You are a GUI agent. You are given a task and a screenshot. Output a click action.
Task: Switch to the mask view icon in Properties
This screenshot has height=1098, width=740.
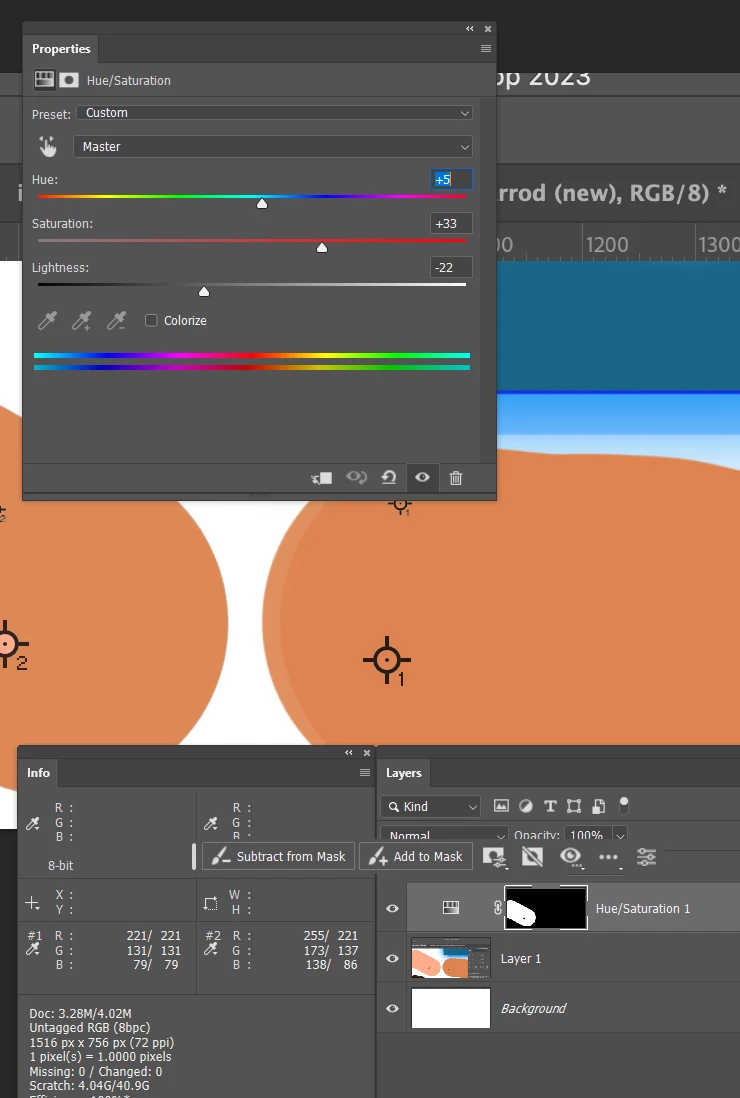tap(69, 80)
